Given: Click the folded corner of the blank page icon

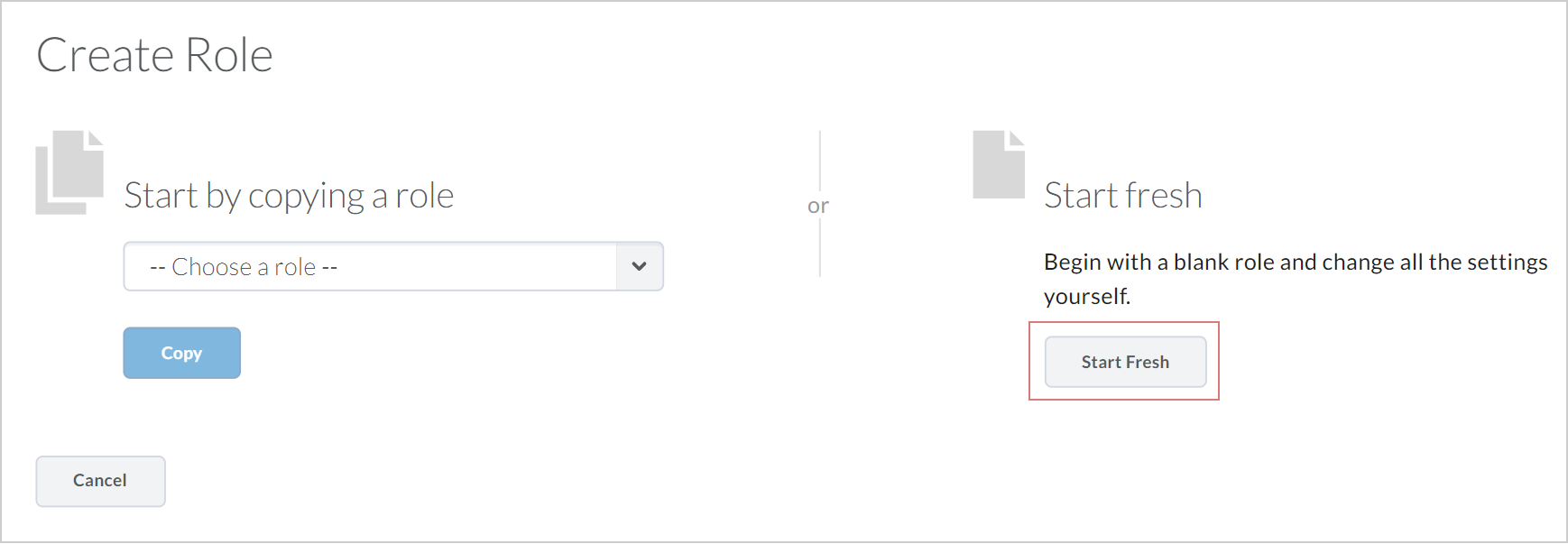Looking at the screenshot, I should pyautogui.click(x=1017, y=138).
